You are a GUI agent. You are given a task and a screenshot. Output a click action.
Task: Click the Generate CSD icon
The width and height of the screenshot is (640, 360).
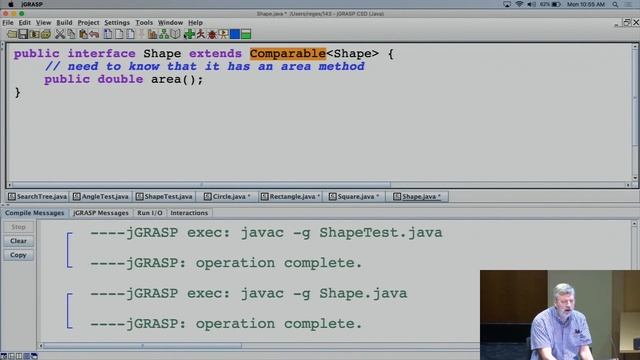click(x=108, y=34)
